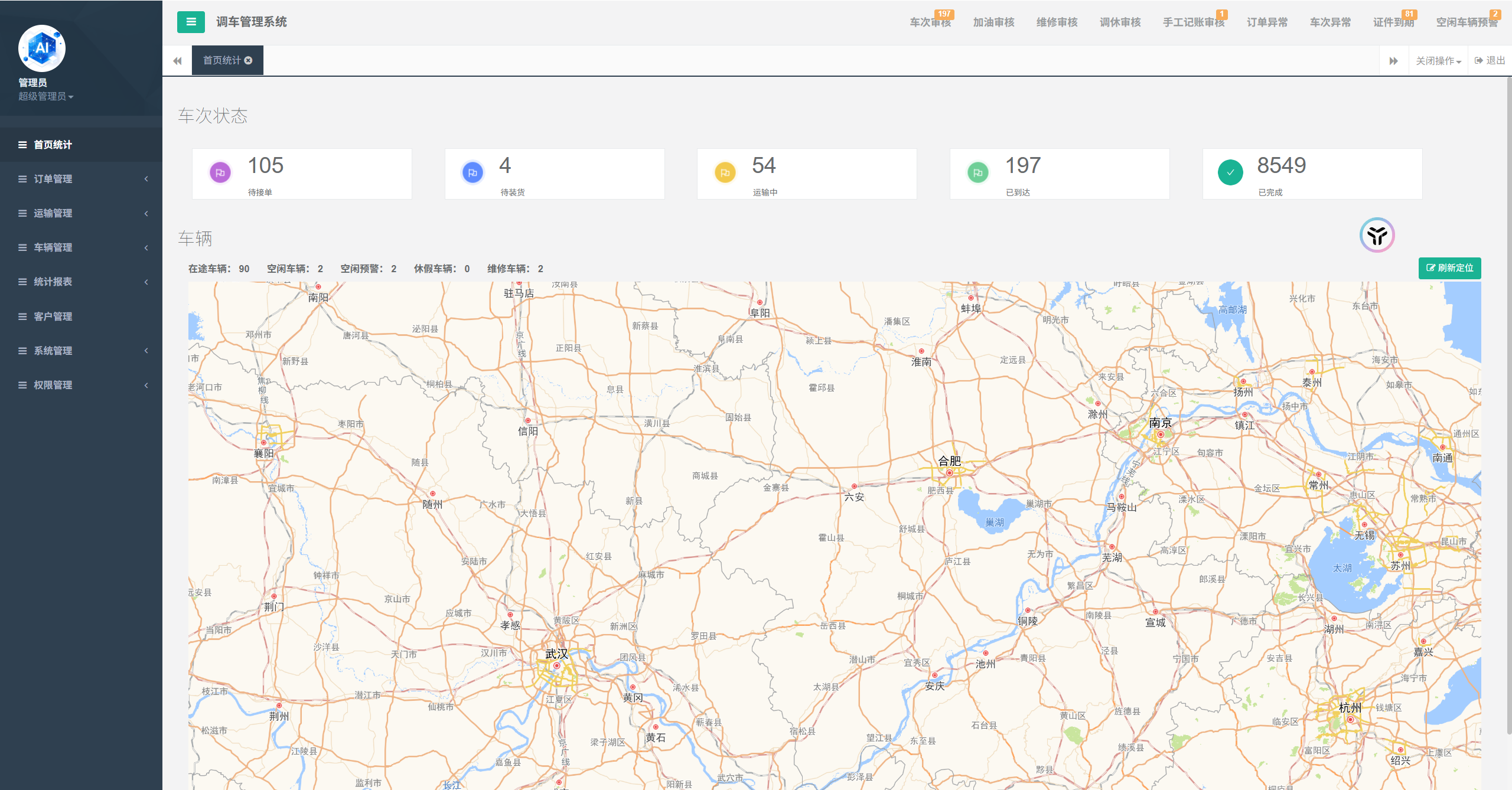Click the purple 待接单 flag icon

(220, 173)
